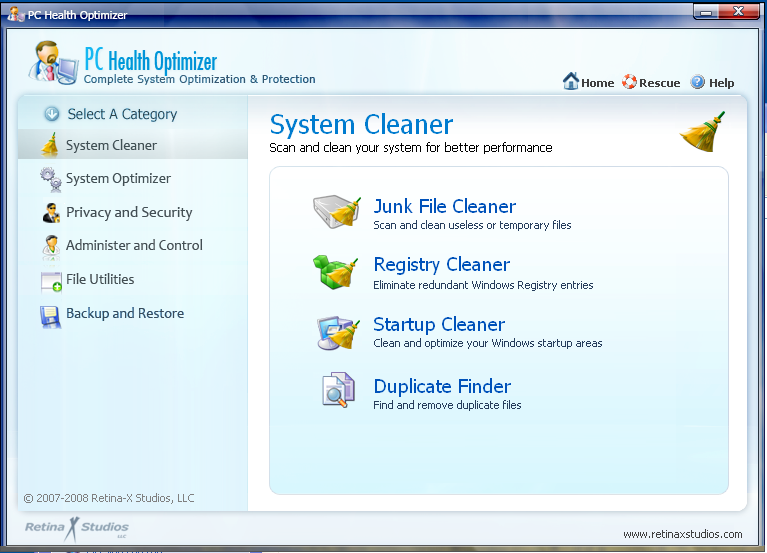This screenshot has height=553, width=767.
Task: Click the Home text link
Action: (x=598, y=83)
